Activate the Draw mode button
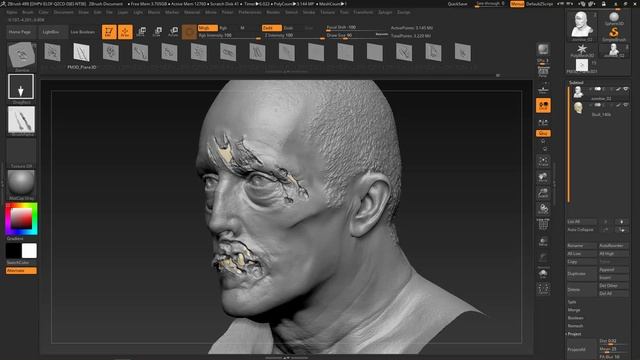 [x=125, y=32]
